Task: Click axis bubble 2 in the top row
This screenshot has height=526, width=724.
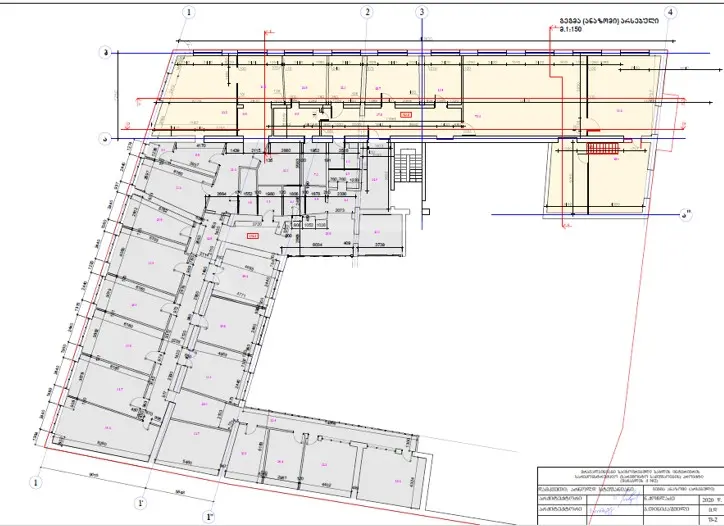Action: 367,12
